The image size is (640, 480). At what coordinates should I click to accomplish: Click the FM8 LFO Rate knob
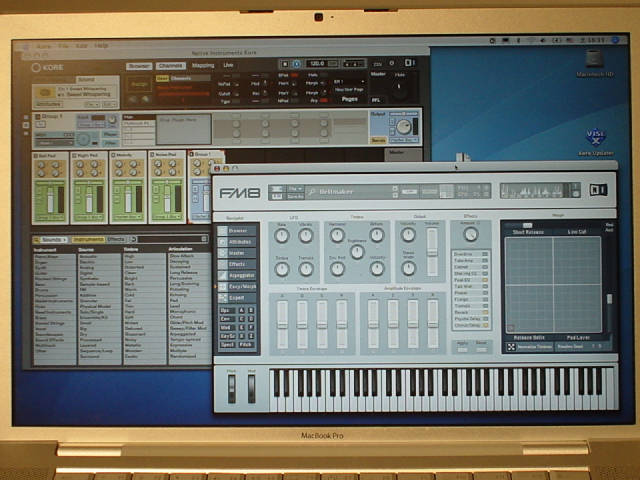tap(282, 236)
